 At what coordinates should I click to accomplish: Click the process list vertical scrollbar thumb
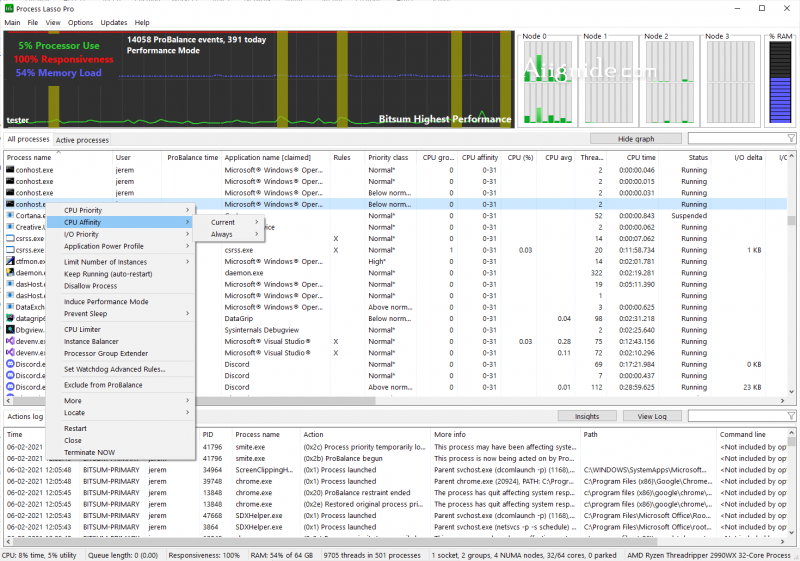click(791, 220)
